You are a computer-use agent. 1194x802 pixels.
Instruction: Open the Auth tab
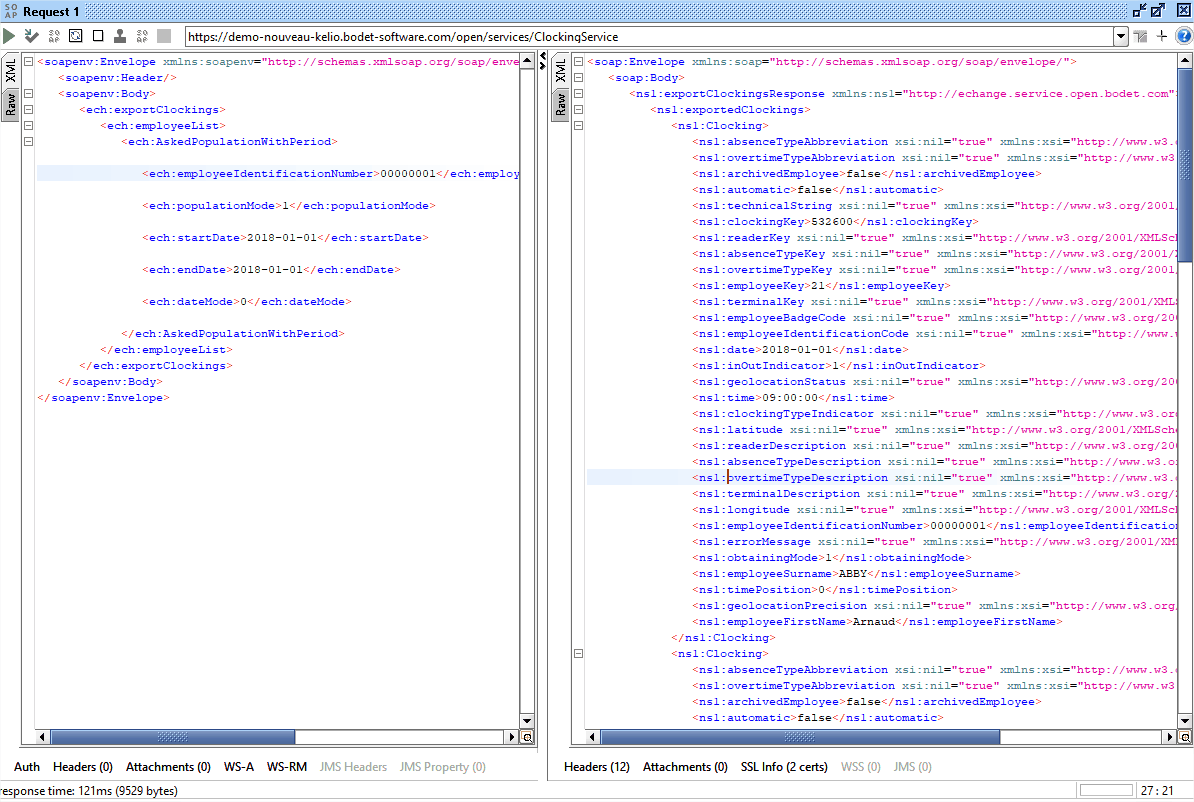click(27, 767)
